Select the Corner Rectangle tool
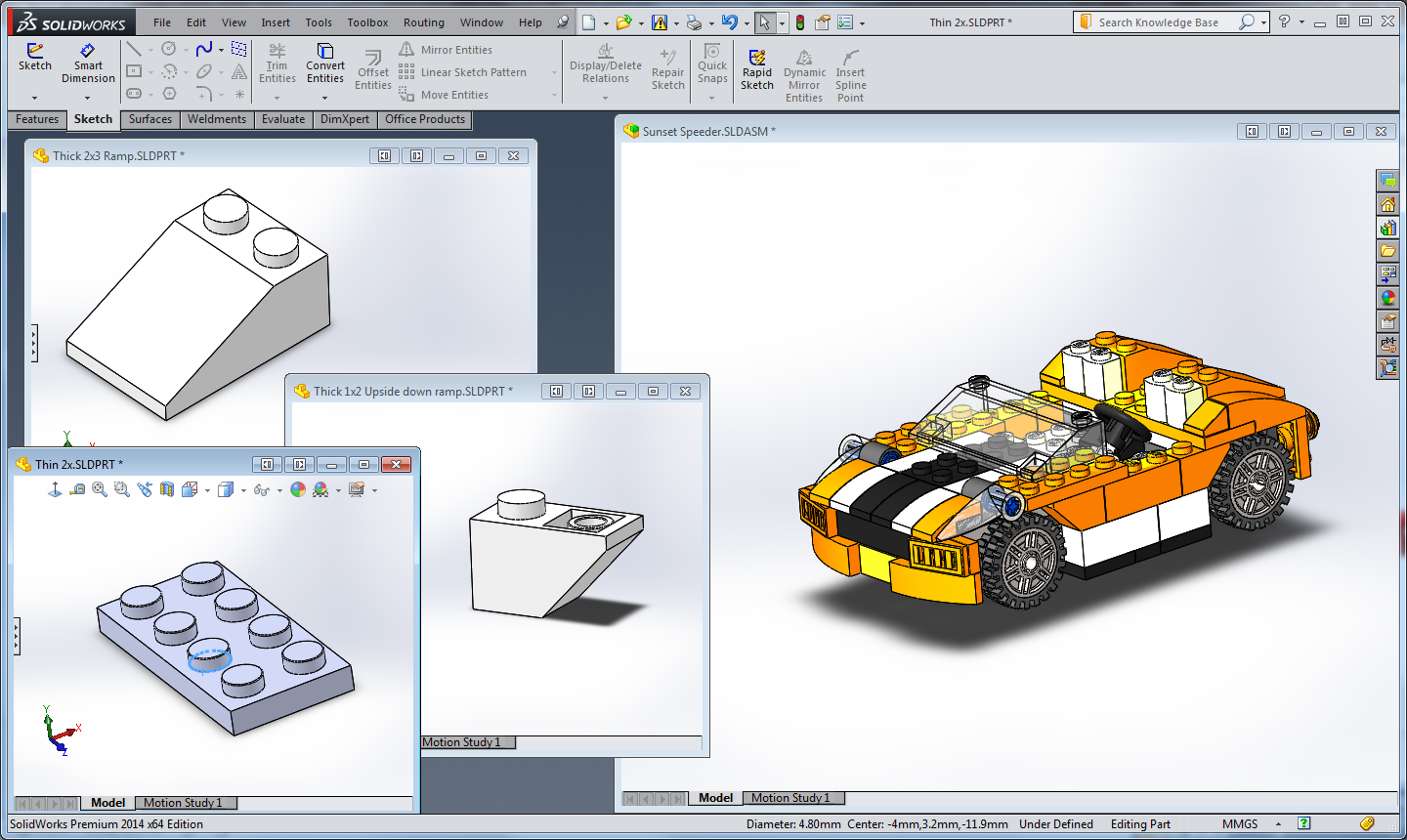This screenshot has height=840, width=1407. (x=134, y=71)
